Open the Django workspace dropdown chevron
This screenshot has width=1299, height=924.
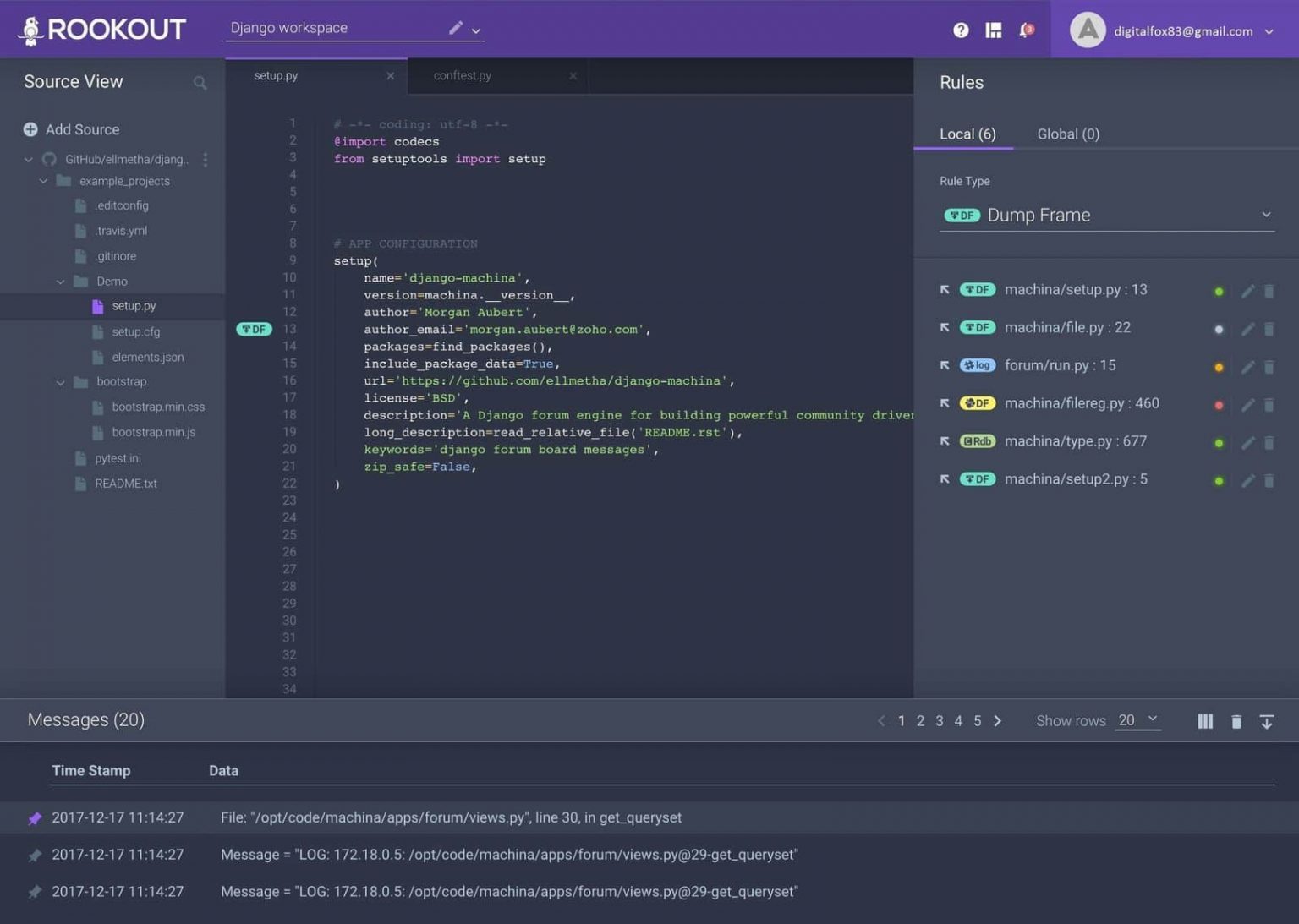476,30
